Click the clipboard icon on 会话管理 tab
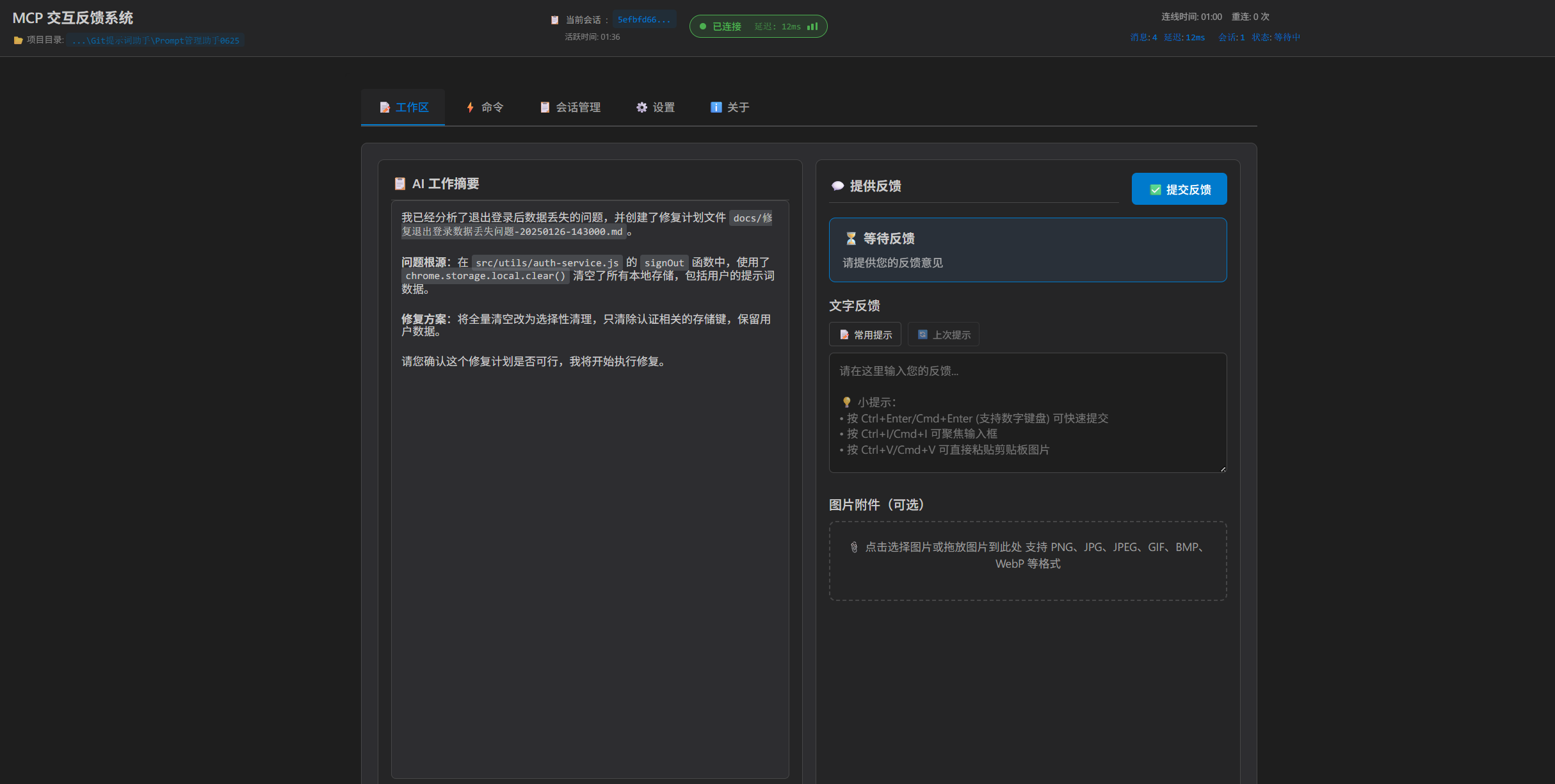Screen dimensions: 1555x784 (x=545, y=108)
